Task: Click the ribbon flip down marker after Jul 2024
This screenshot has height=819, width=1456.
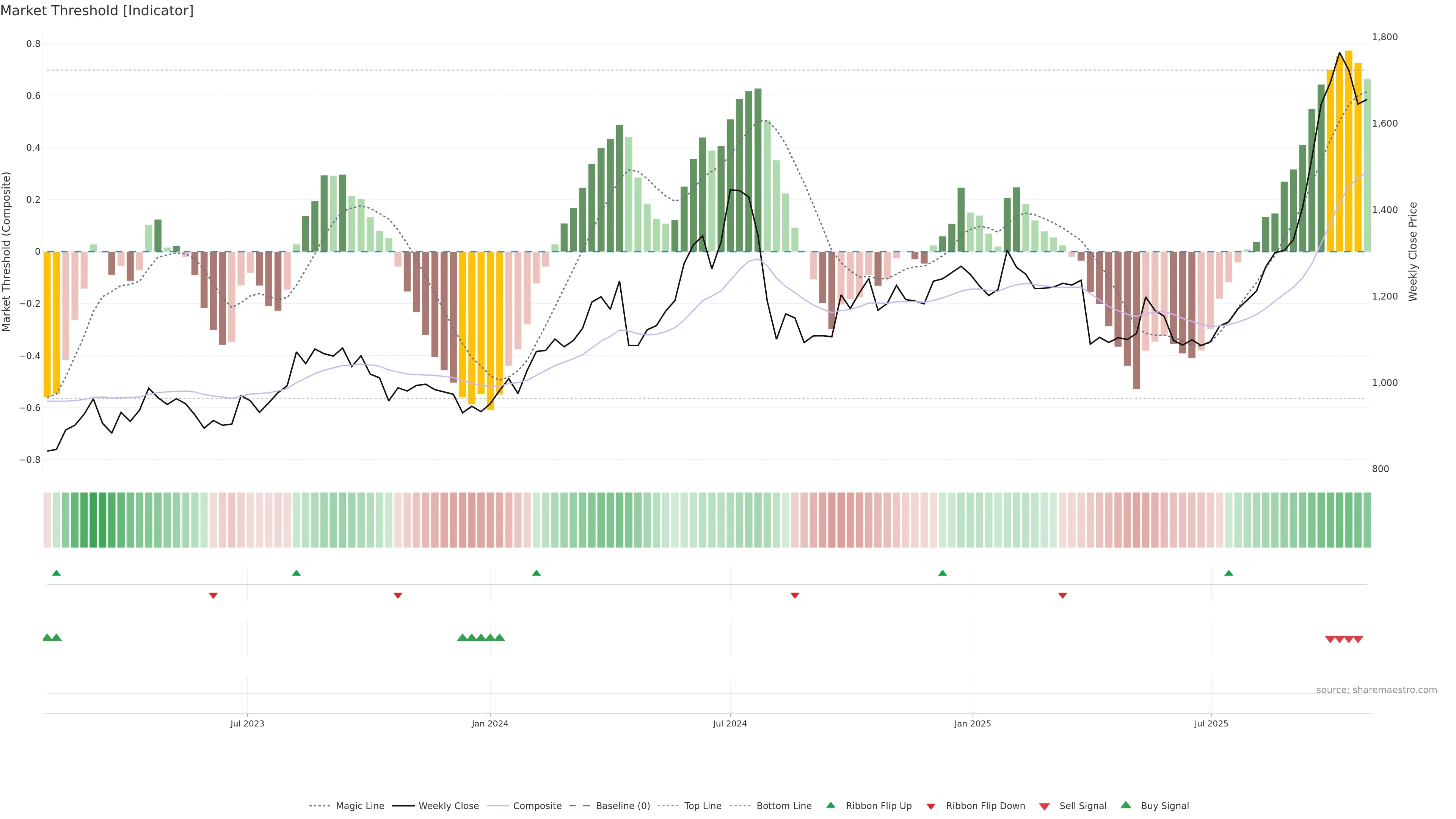Action: (795, 596)
